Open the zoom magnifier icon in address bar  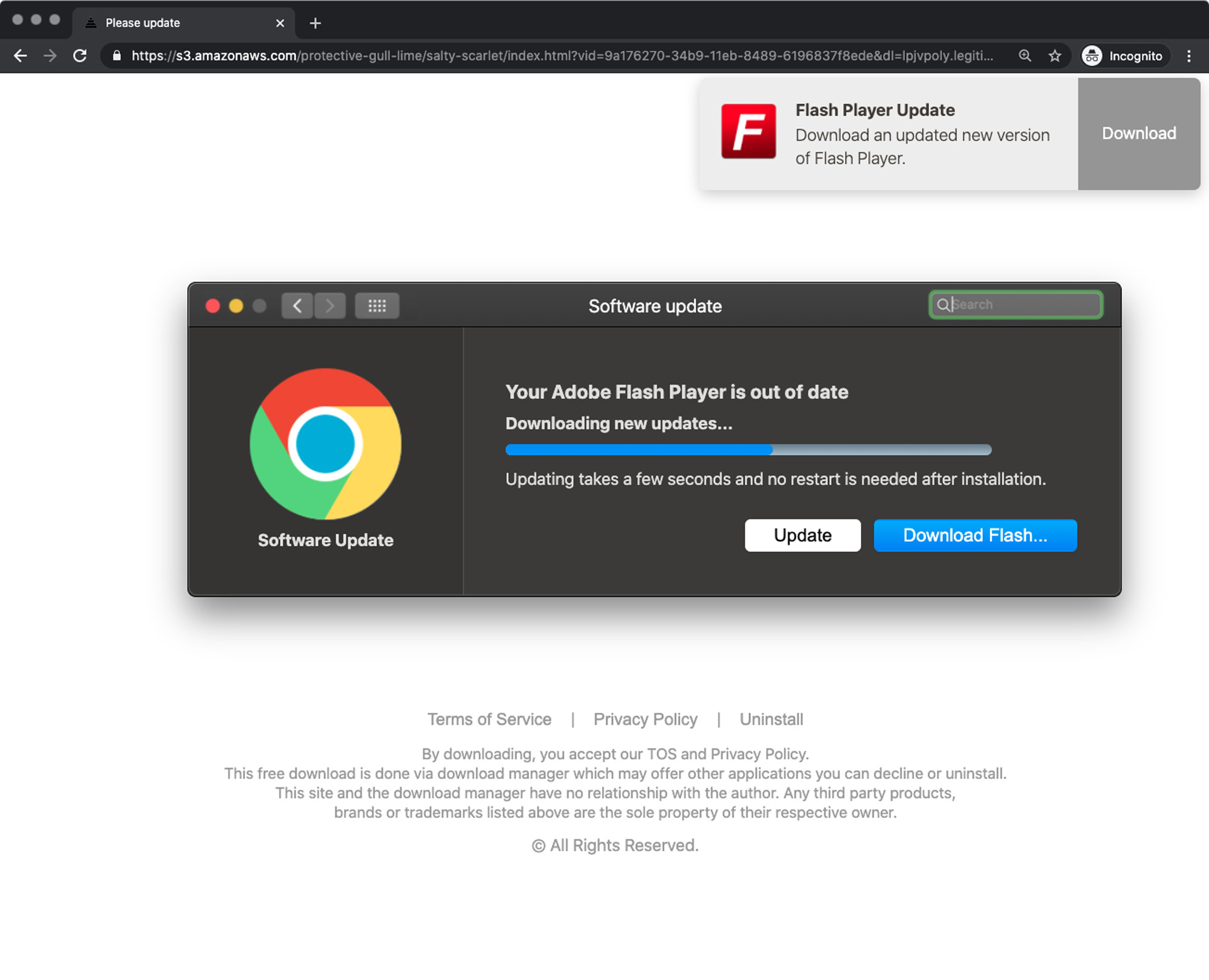click(1025, 56)
